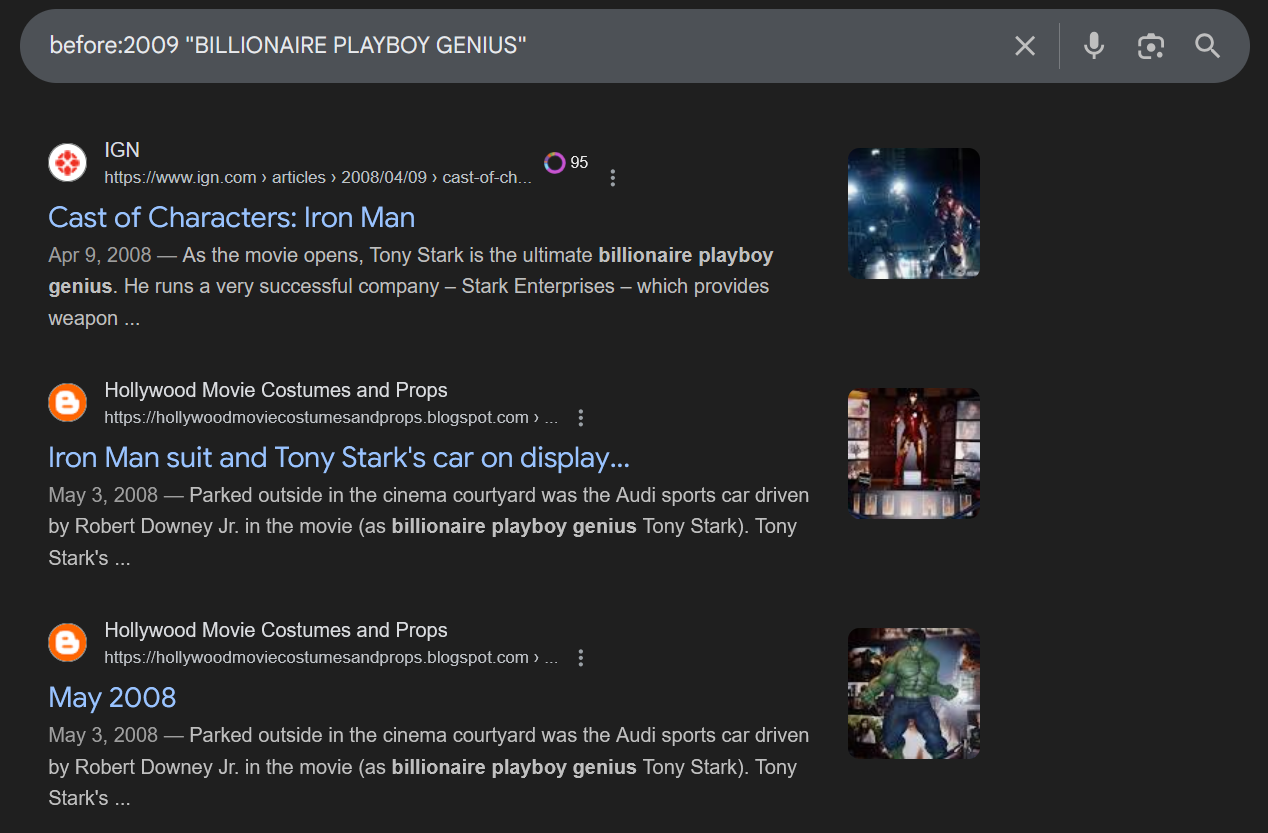This screenshot has width=1268, height=833.
Task: Open more options for the 'May 2008' result
Action: [581, 658]
